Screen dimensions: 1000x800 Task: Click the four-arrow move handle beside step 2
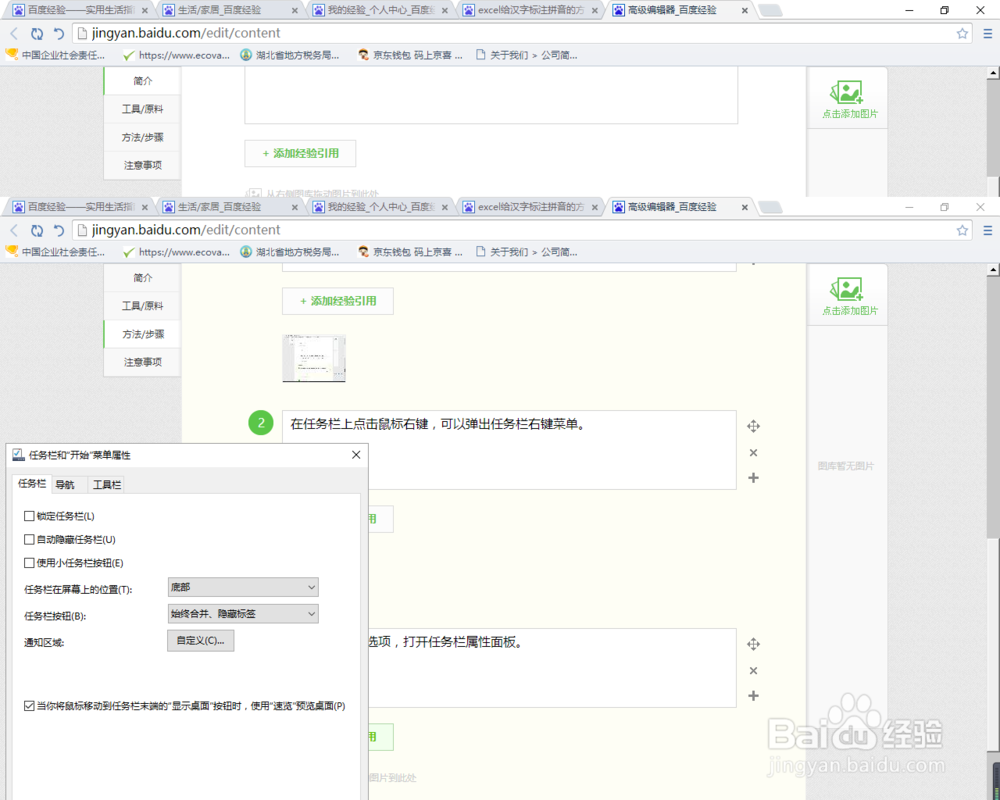coord(753,425)
